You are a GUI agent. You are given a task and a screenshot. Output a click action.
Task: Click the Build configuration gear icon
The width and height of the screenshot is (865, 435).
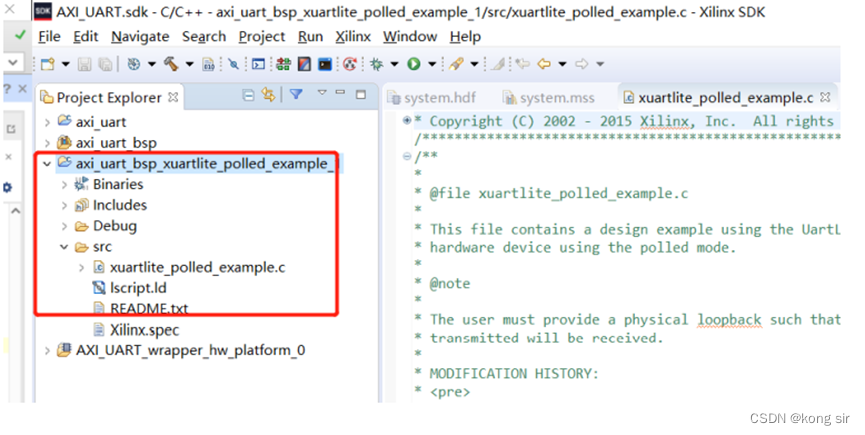click(x=134, y=64)
